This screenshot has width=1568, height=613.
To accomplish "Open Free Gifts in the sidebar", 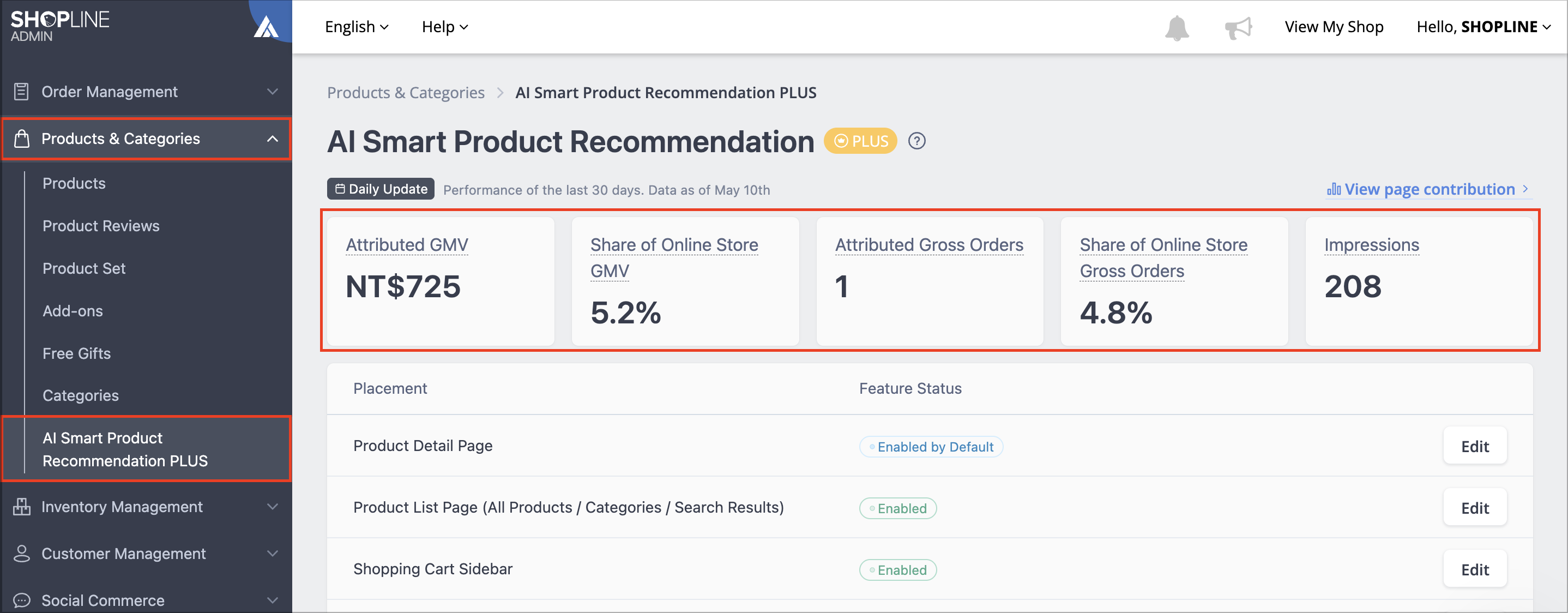I will 77,354.
